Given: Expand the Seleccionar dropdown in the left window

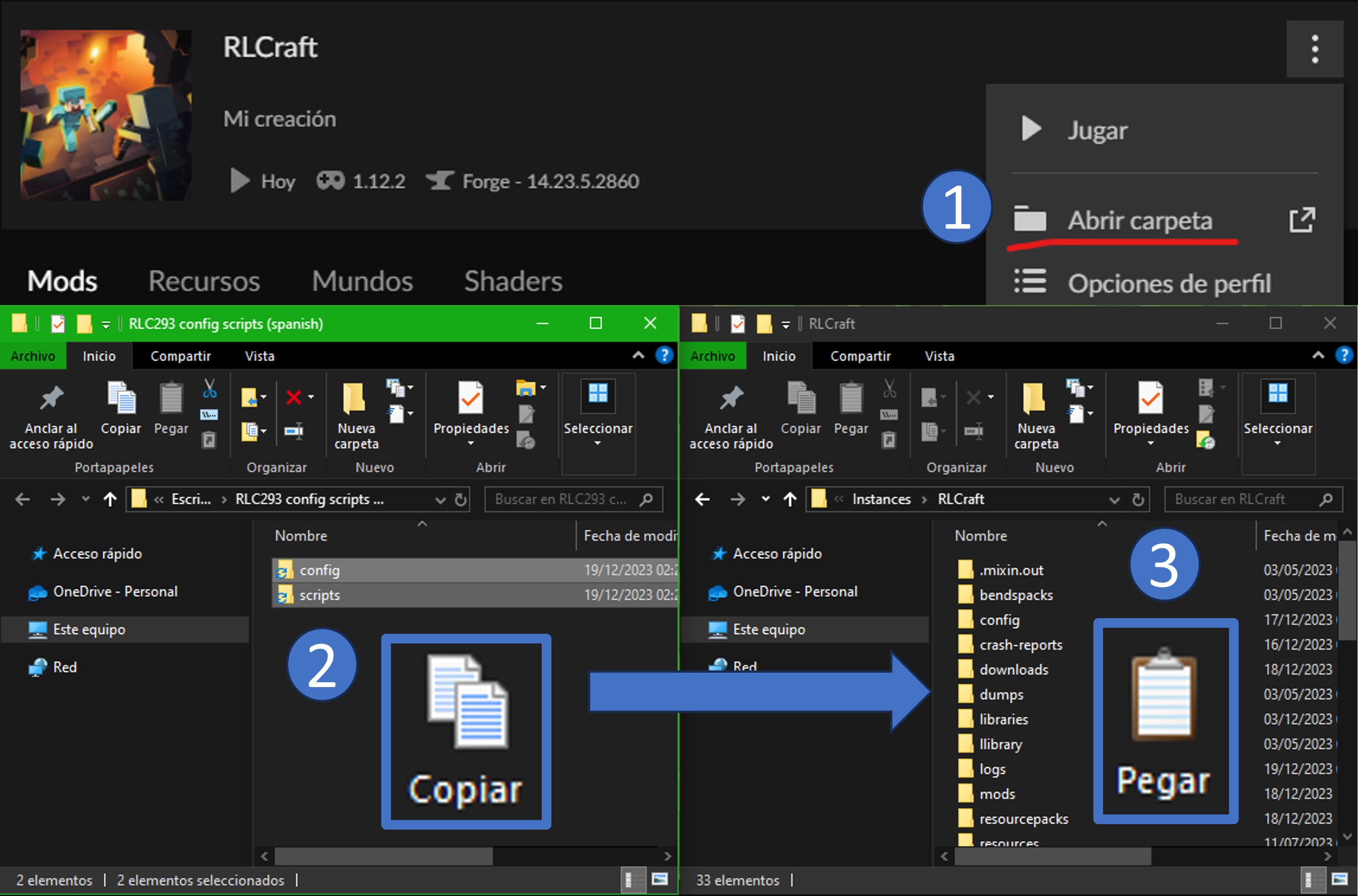Looking at the screenshot, I should click(x=598, y=444).
